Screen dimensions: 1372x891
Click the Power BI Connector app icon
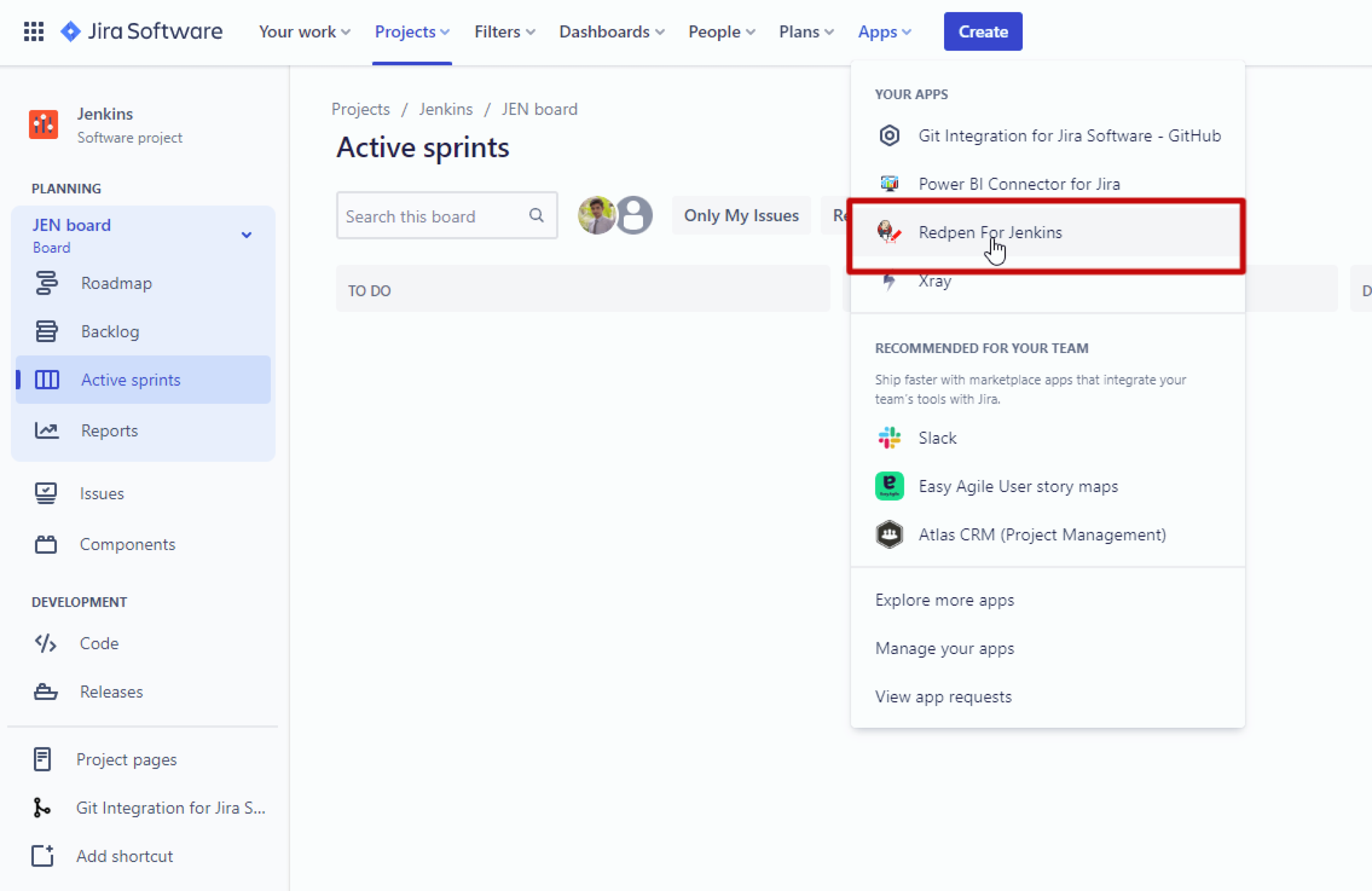coord(890,184)
